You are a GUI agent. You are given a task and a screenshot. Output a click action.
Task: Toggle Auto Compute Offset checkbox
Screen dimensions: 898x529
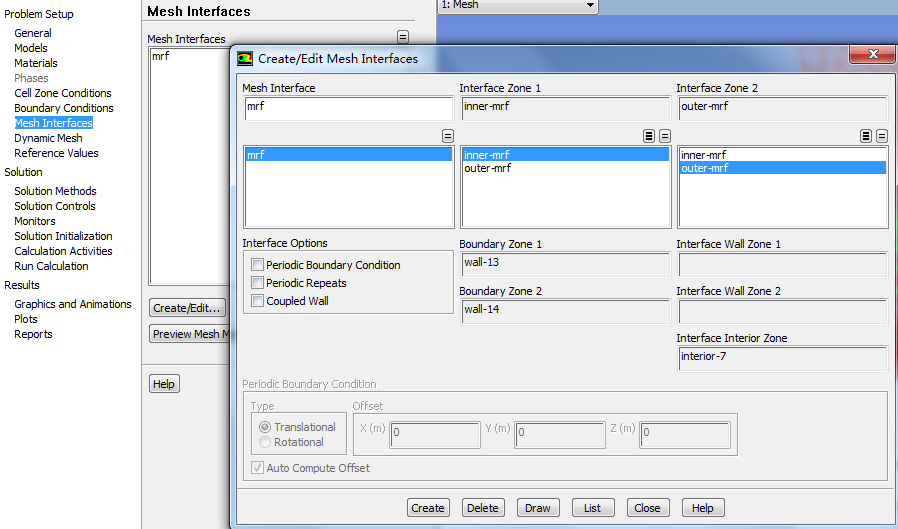click(258, 468)
